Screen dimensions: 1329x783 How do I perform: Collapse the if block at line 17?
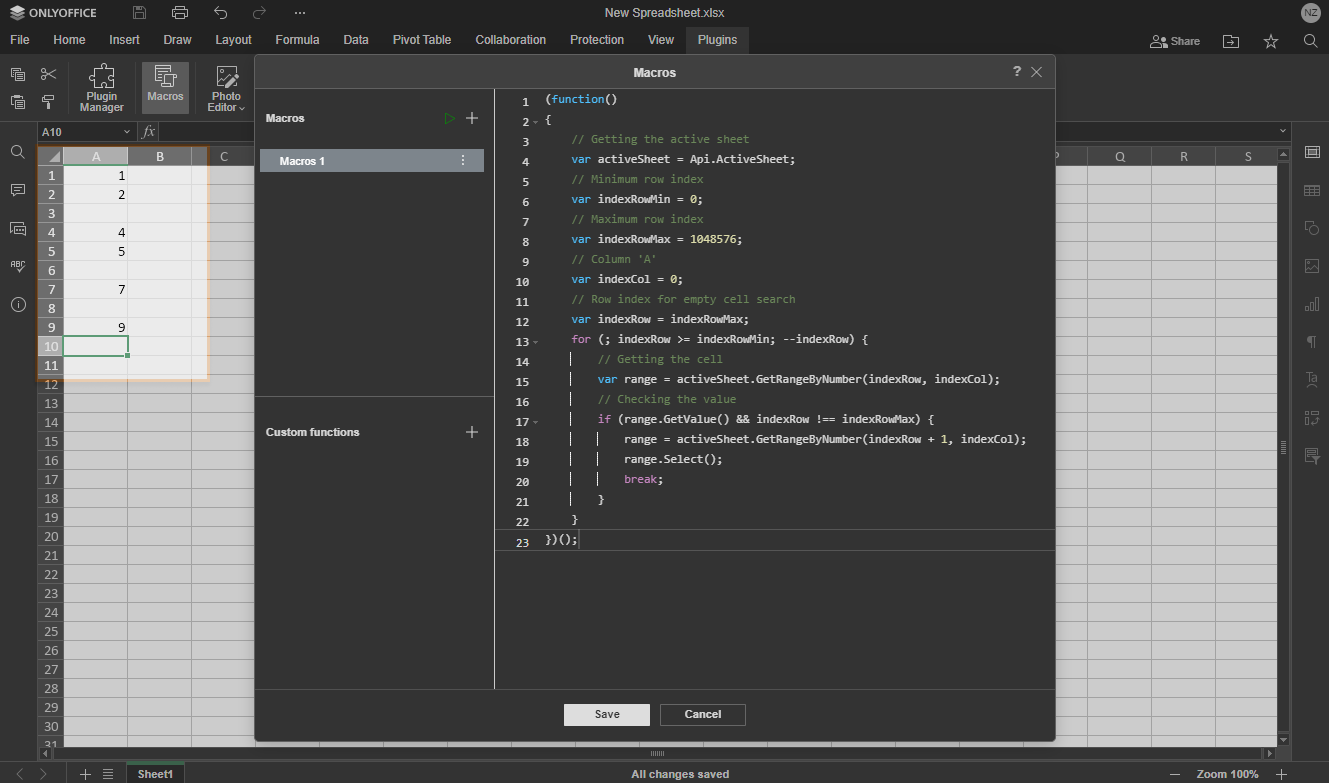(536, 422)
